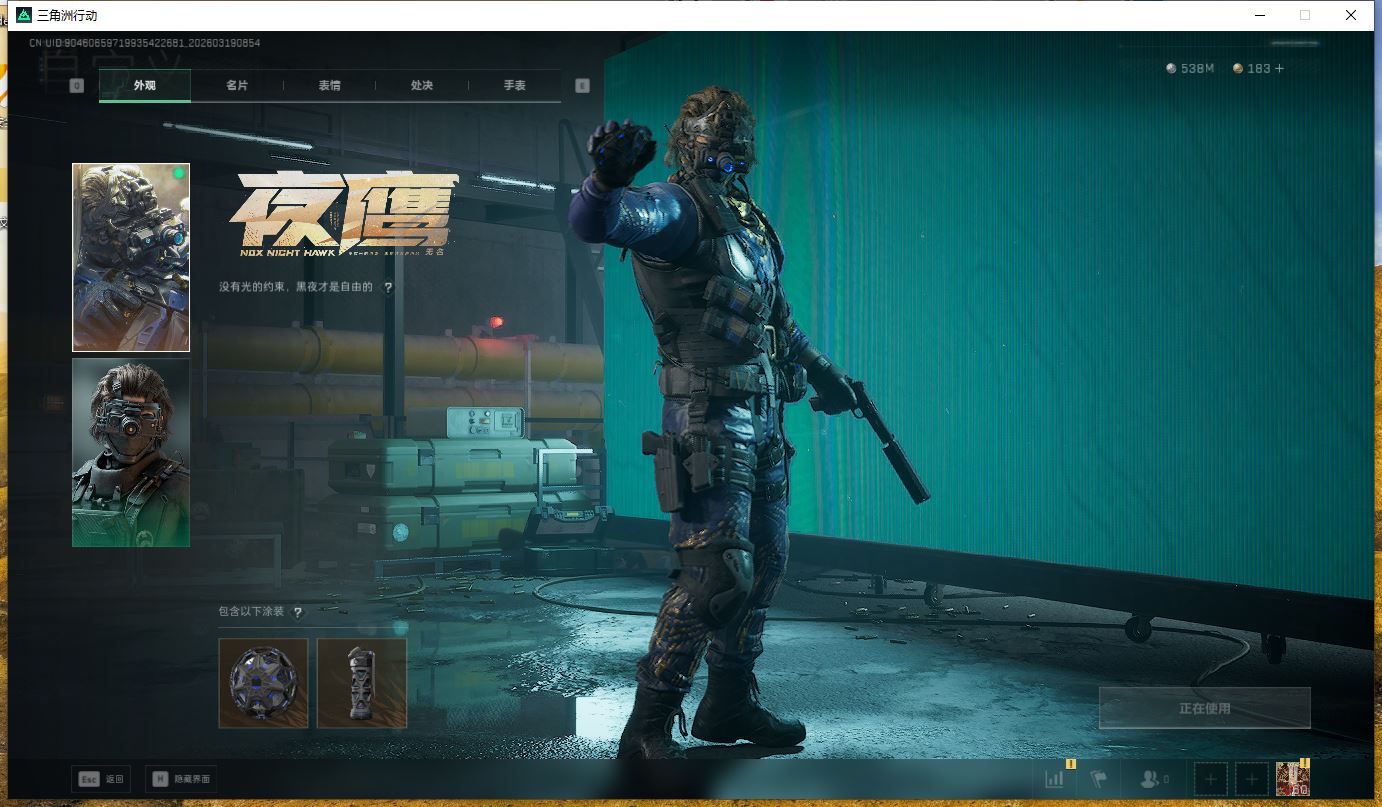The width and height of the screenshot is (1382, 807).
Task: Open the 表情 tab
Action: point(329,86)
